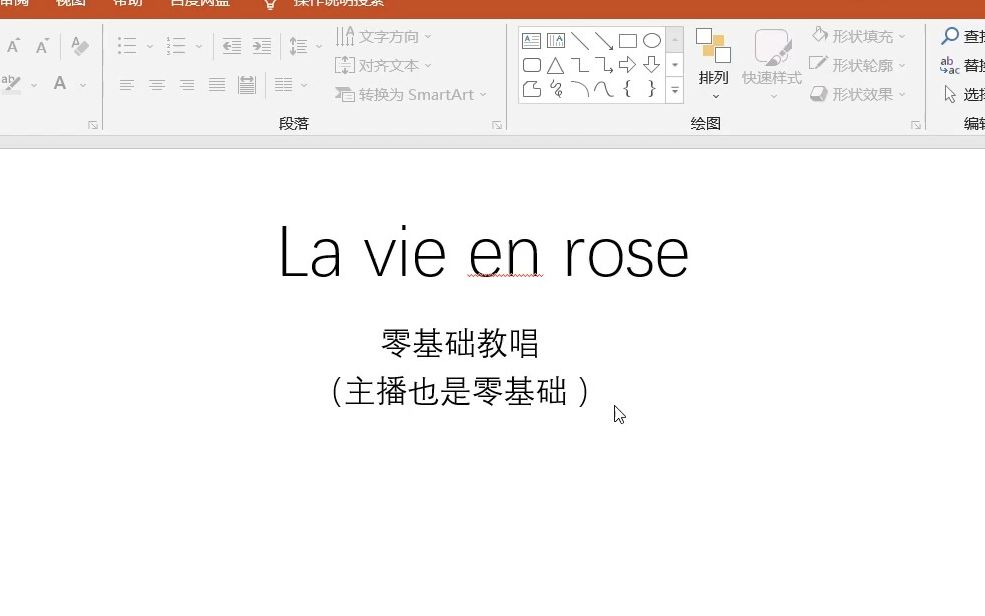
Task: Apply bullet list formatting
Action: [127, 46]
